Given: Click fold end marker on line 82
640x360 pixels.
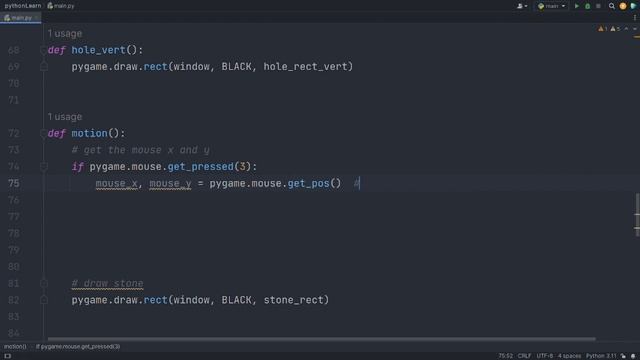Looking at the screenshot, I should 44,300.
